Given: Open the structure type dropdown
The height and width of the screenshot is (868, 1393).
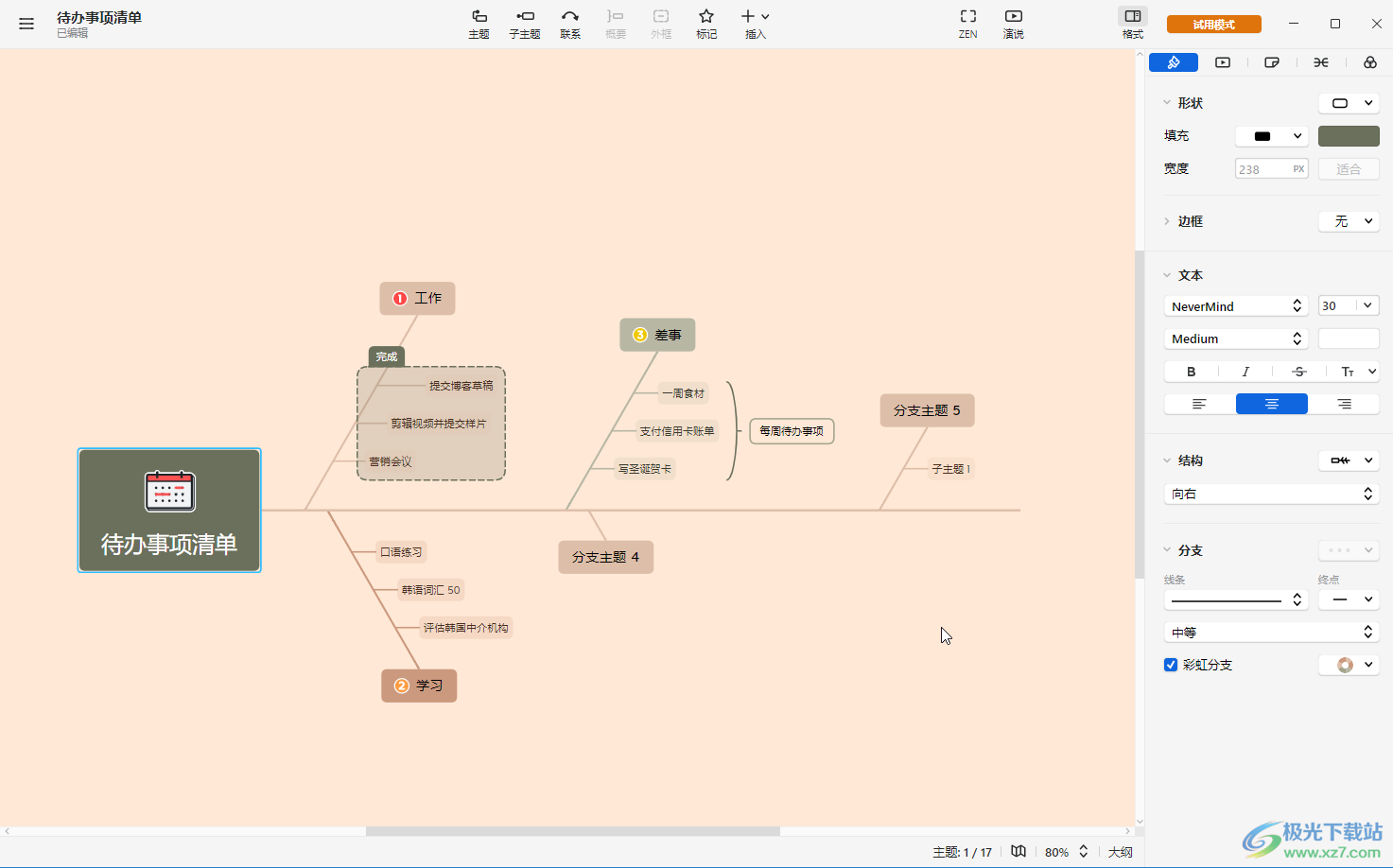Looking at the screenshot, I should click(1349, 460).
